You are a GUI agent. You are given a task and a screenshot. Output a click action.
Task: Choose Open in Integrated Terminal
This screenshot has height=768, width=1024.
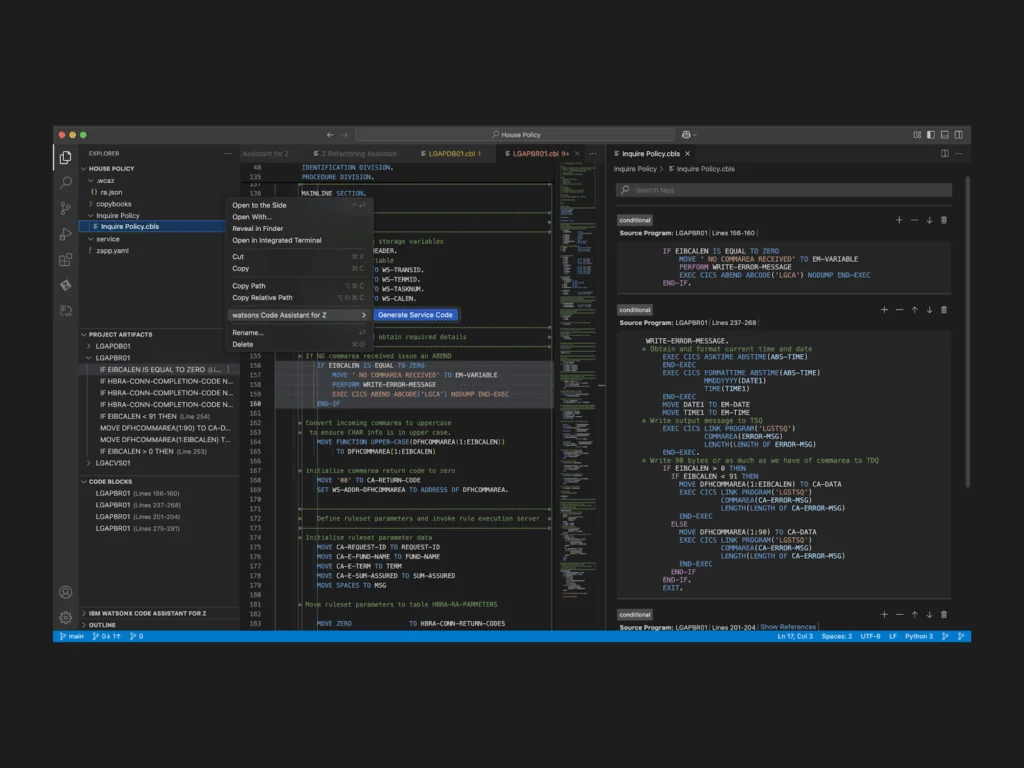coord(298,240)
